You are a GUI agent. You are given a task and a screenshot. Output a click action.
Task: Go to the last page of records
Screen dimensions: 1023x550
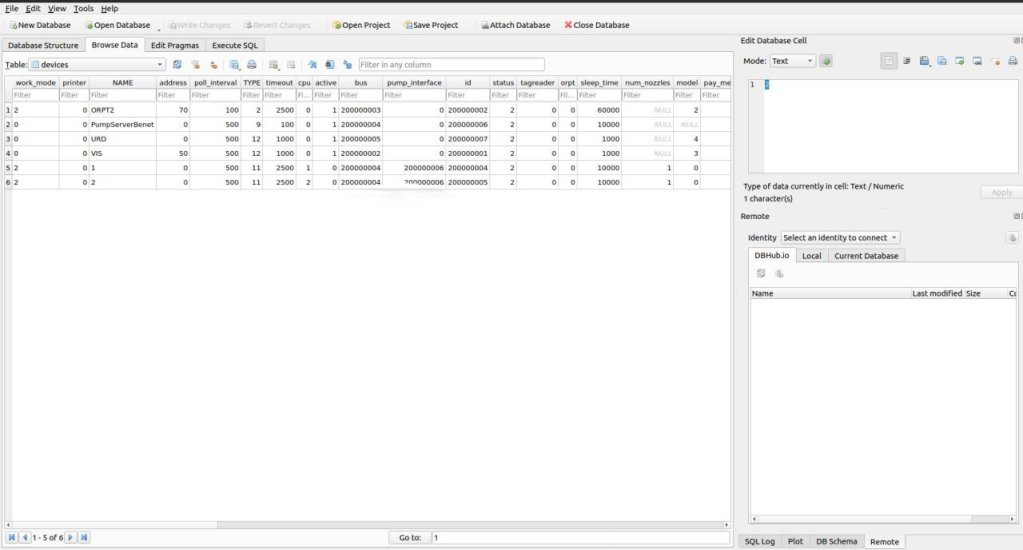[x=84, y=538]
